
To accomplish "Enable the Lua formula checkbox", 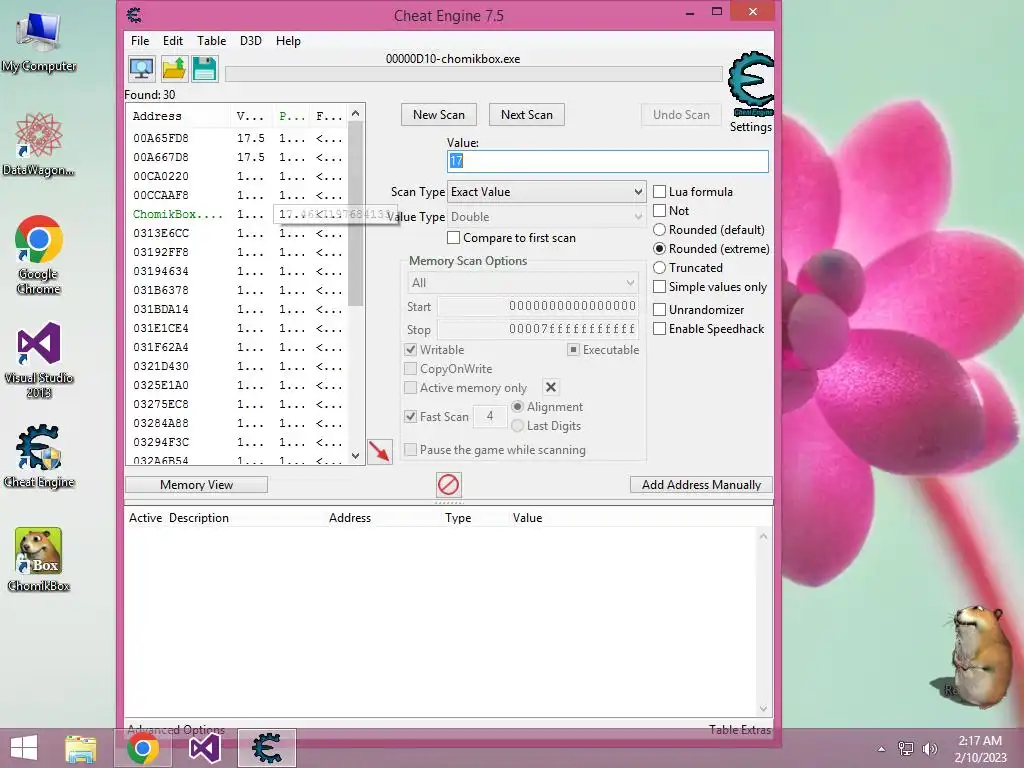I will coord(660,191).
